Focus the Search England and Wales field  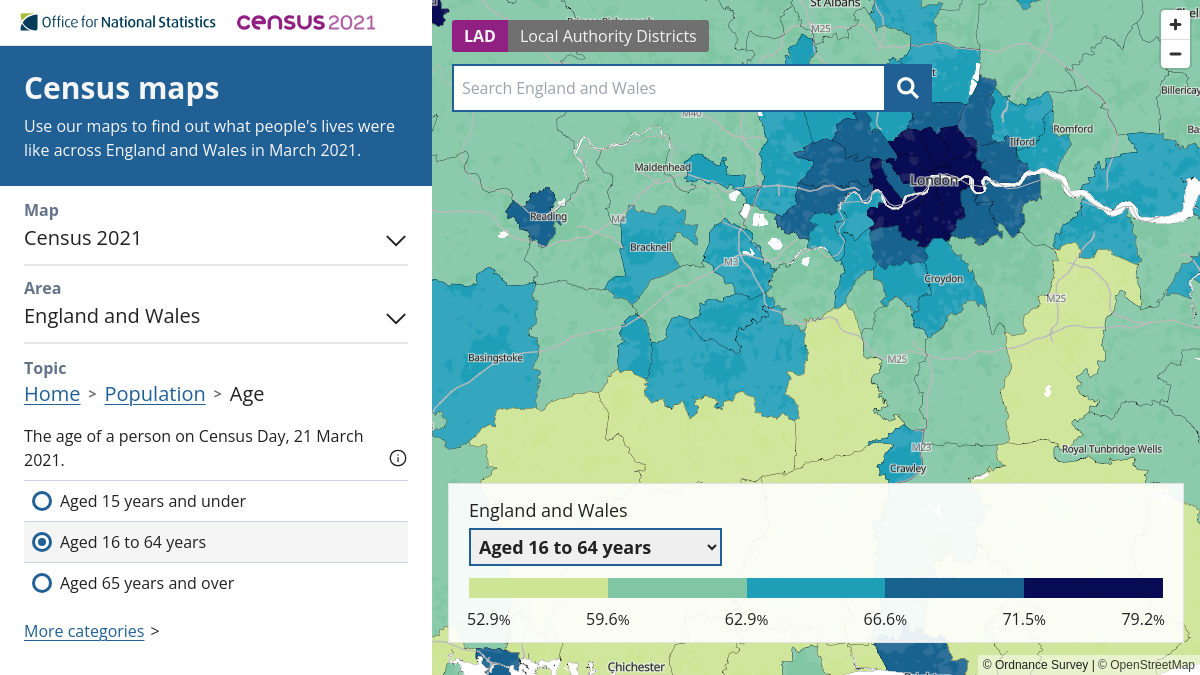669,88
